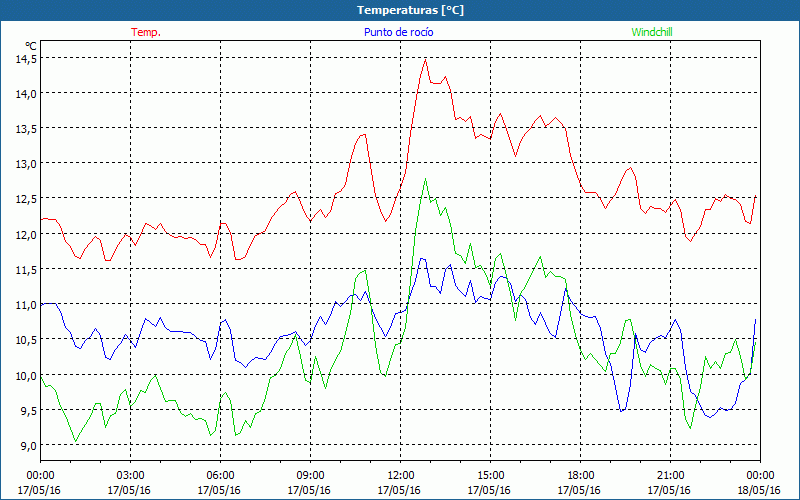Click the Temp. legend label

pos(146,32)
